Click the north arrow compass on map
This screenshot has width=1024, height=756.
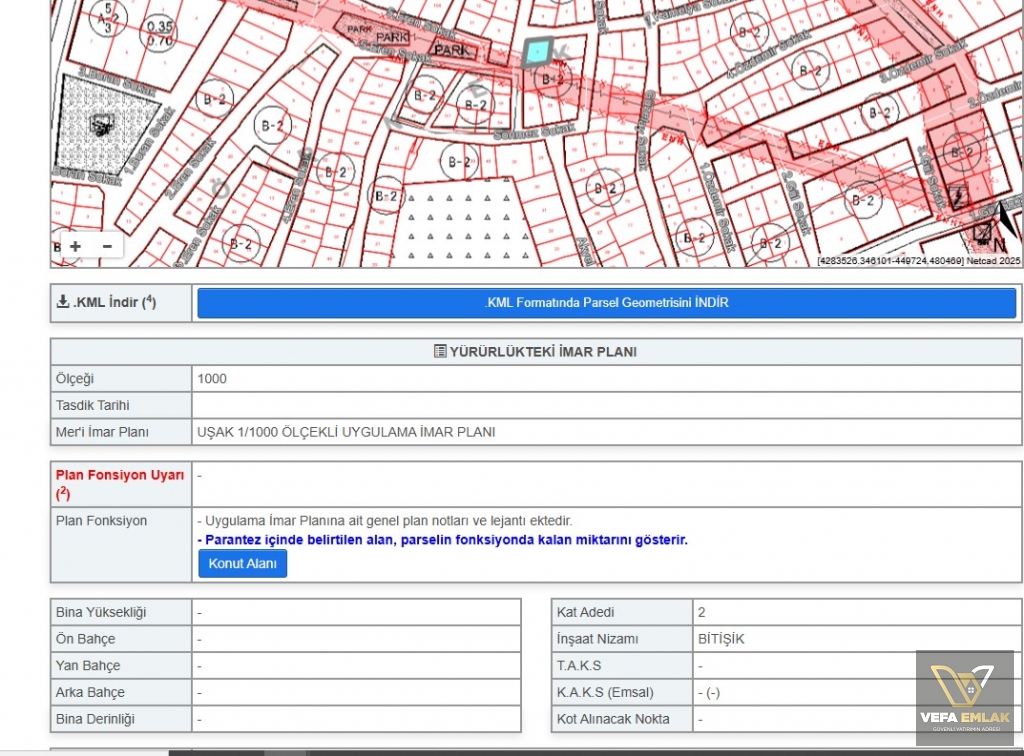click(x=1004, y=228)
